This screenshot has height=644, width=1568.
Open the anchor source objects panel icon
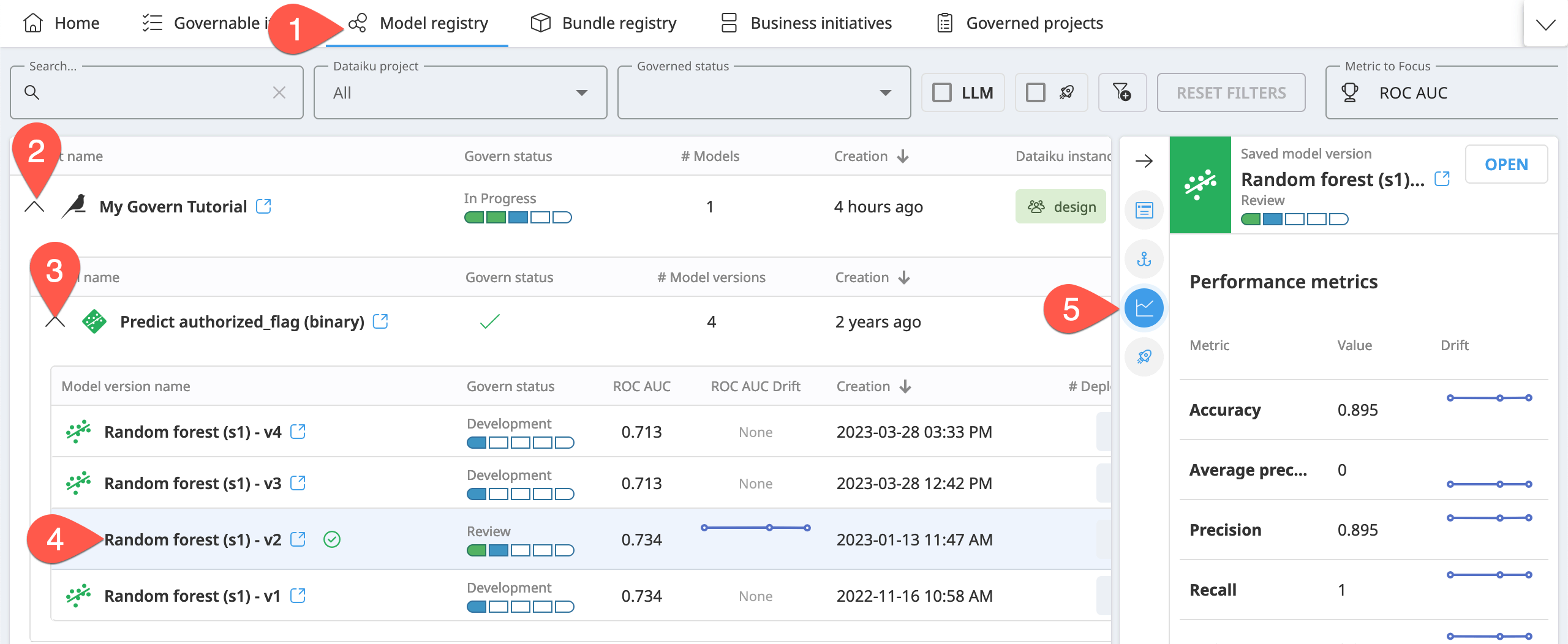click(x=1144, y=260)
